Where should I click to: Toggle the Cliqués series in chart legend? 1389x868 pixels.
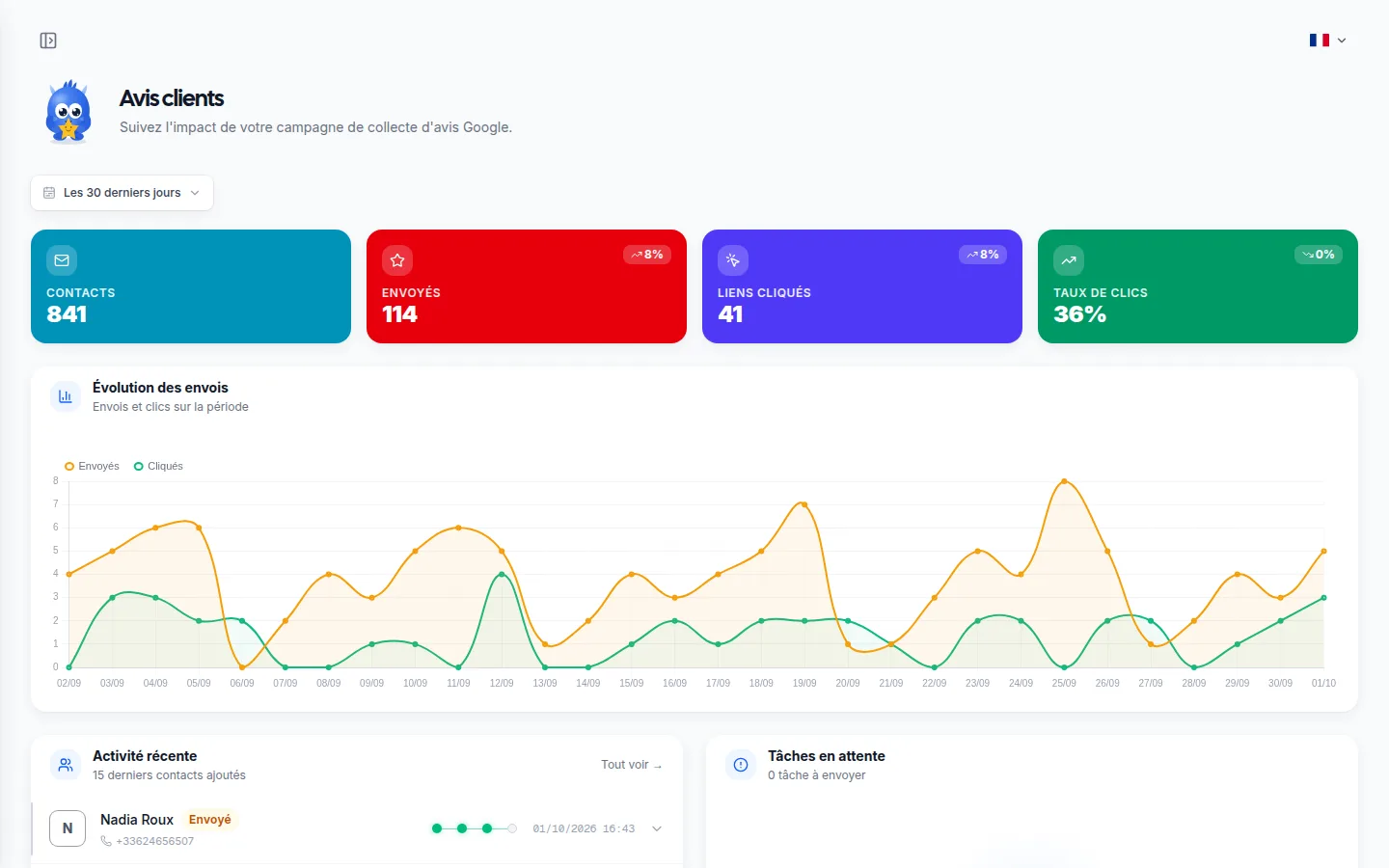click(158, 466)
